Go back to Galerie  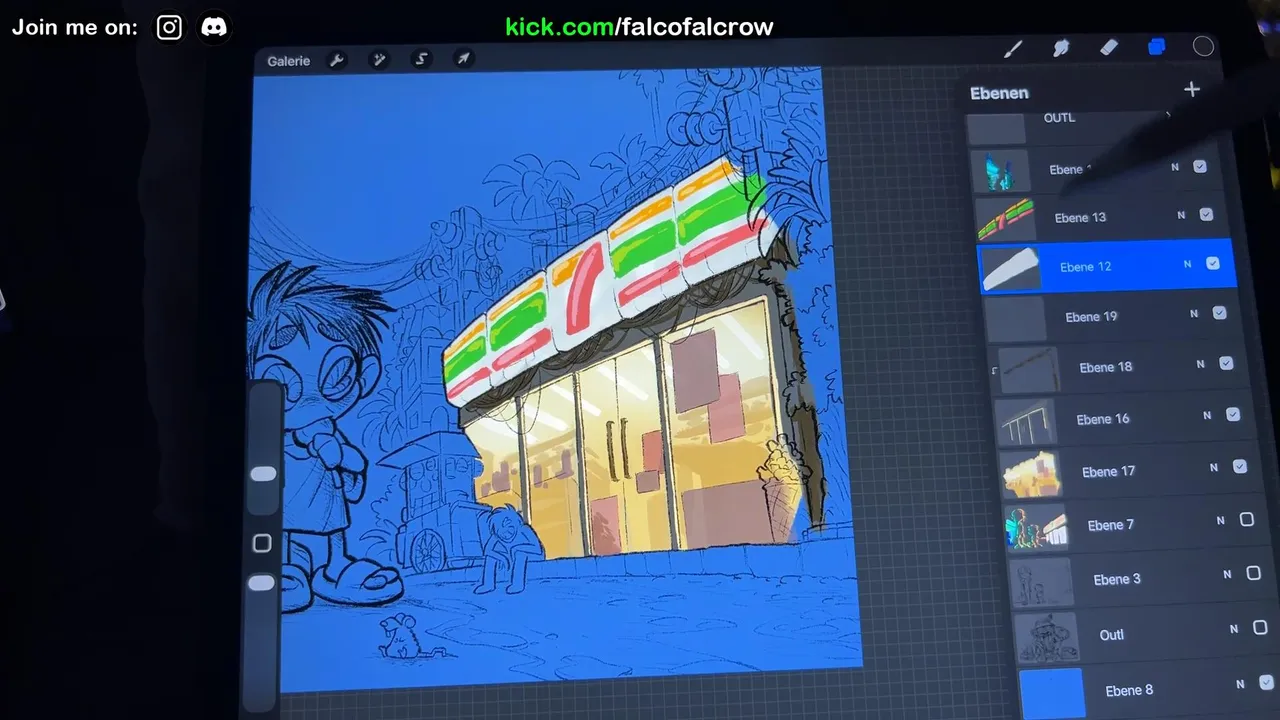pos(288,61)
